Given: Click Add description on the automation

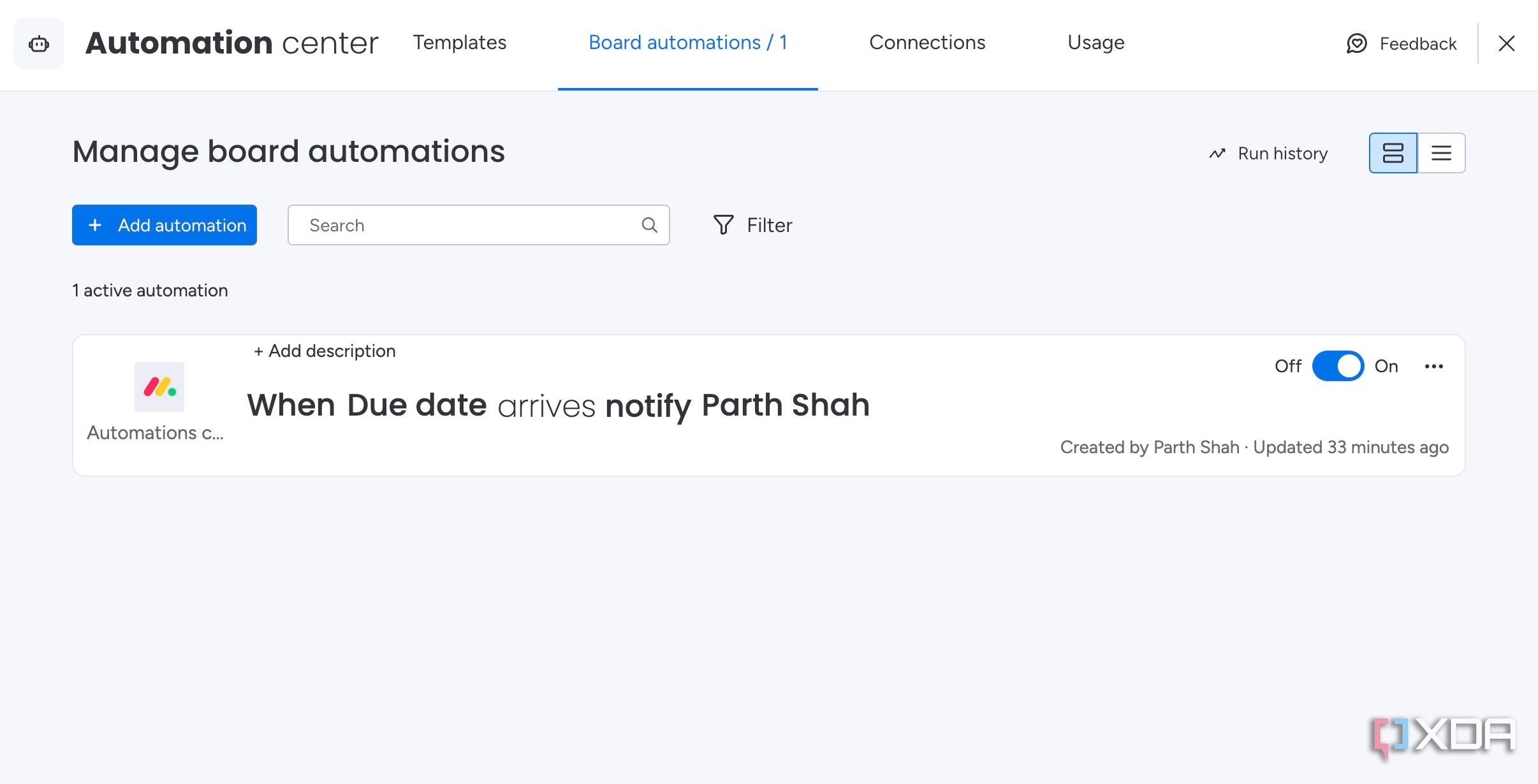Looking at the screenshot, I should point(325,351).
